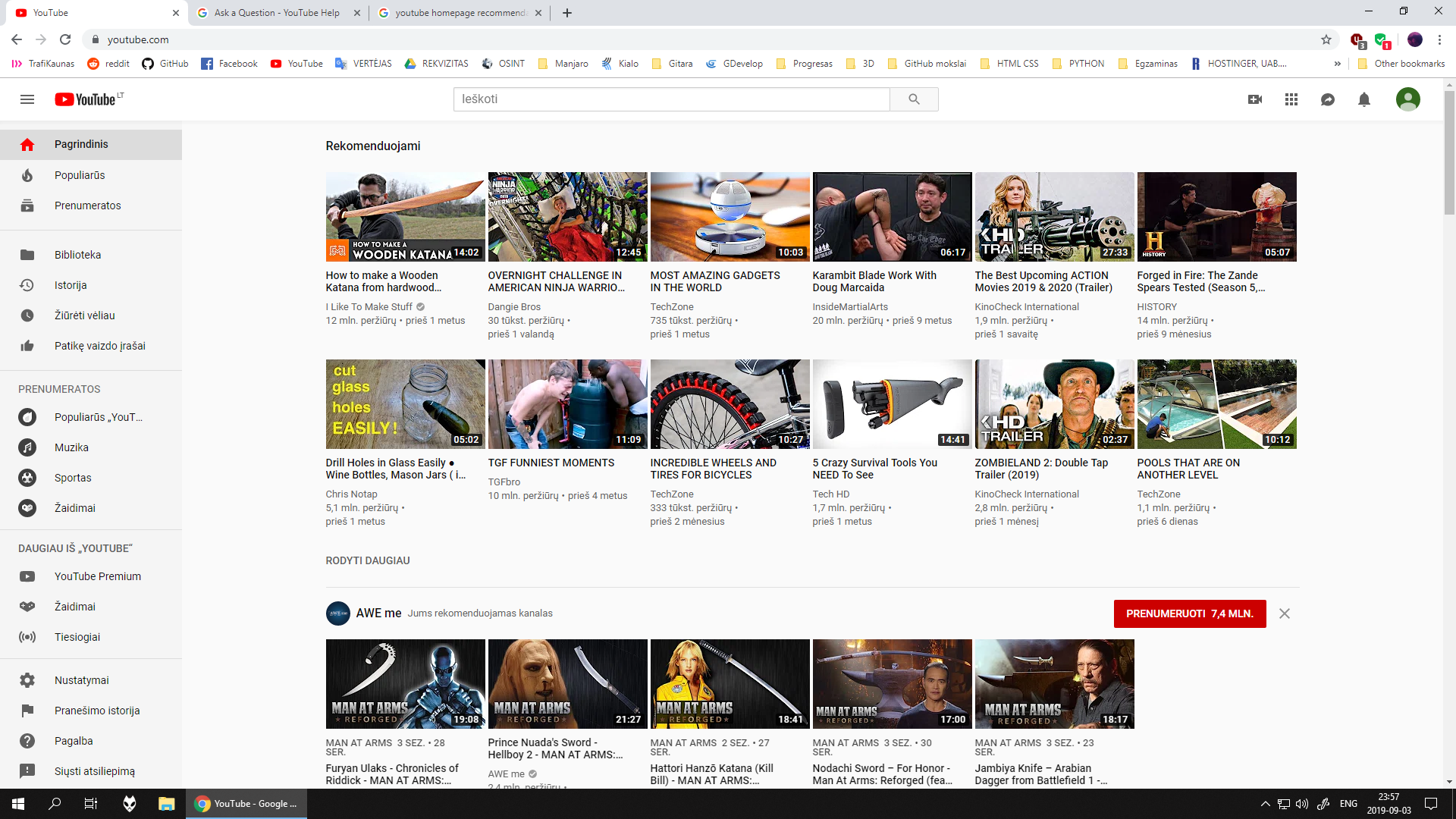This screenshot has height=819, width=1456.
Task: Click the user account avatar
Action: [1407, 99]
